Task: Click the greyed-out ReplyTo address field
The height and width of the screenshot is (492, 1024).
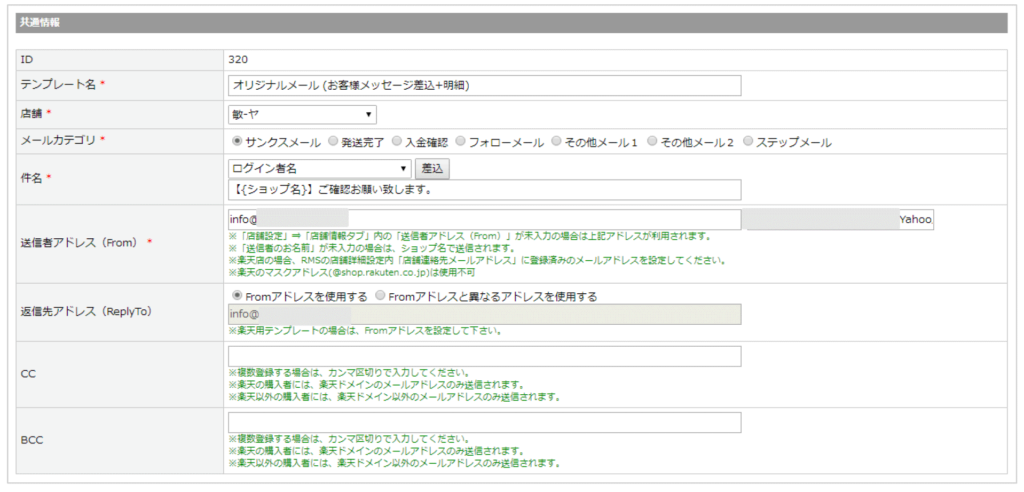Action: (484, 315)
